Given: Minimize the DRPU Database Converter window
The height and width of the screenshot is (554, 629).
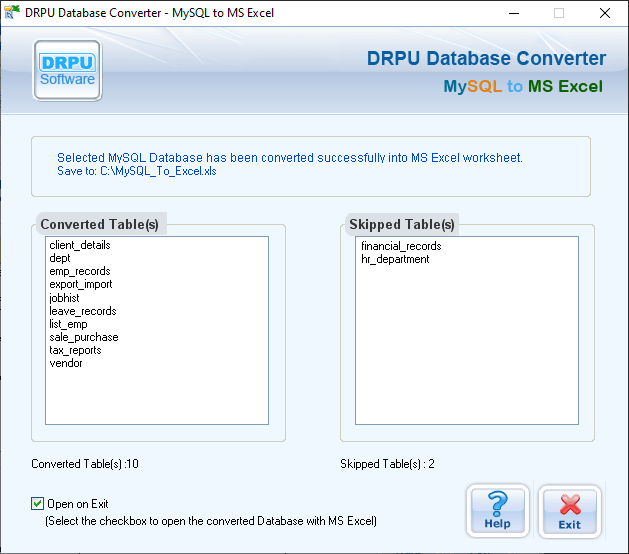Looking at the screenshot, I should [514, 13].
